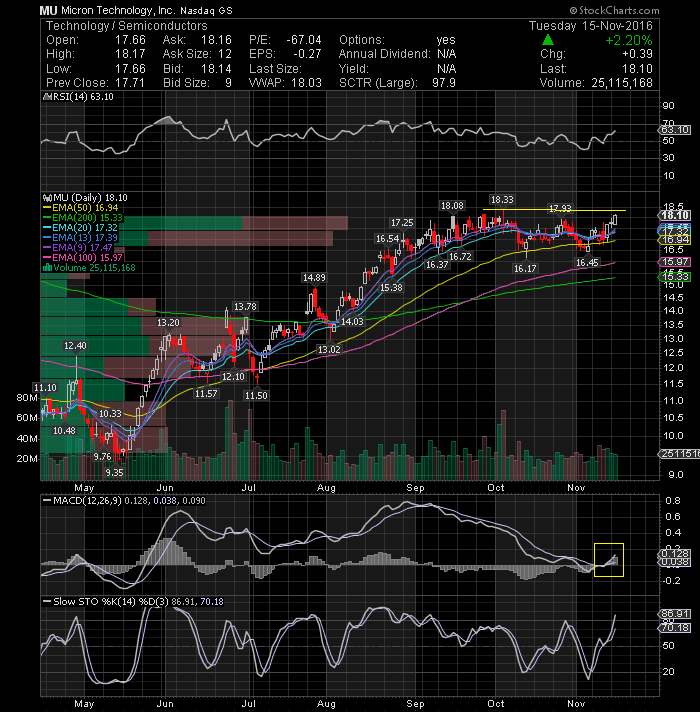Click the High 18.17 value

click(130, 54)
